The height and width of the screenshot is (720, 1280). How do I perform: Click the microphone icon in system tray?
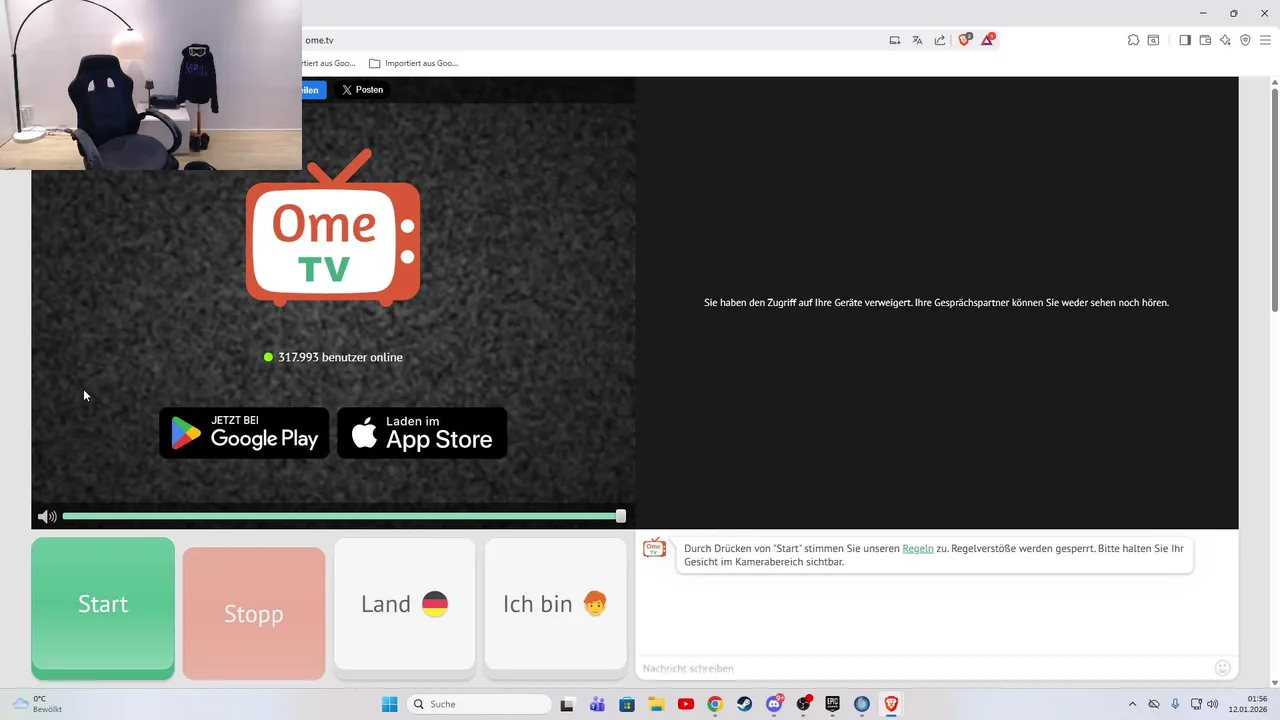[x=1175, y=704]
